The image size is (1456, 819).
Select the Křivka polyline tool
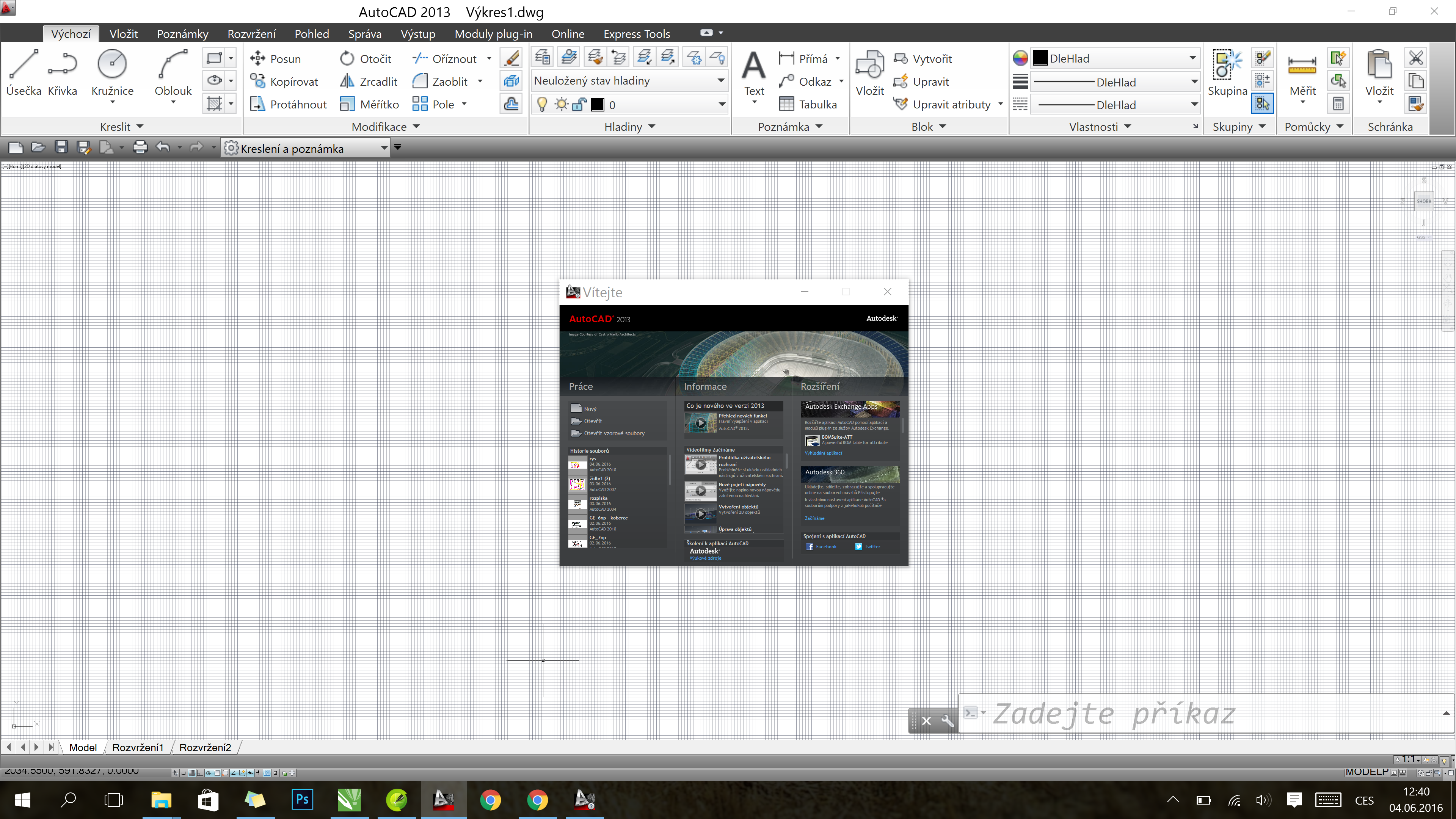coord(62,73)
